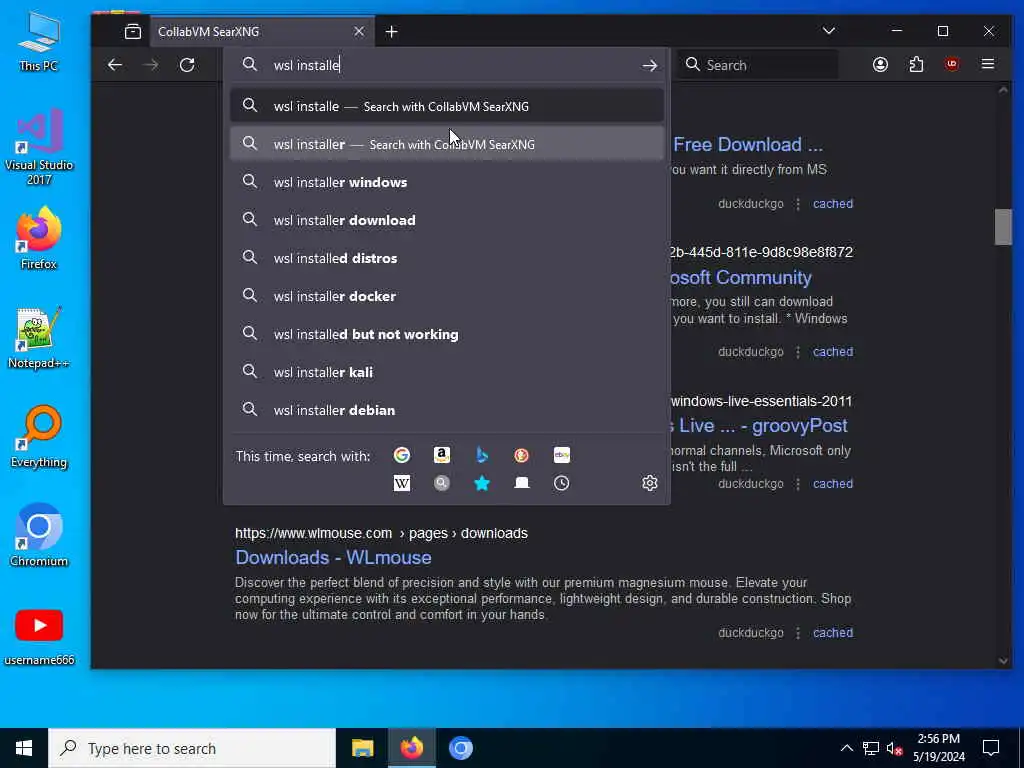Go back to the previous page

115,65
